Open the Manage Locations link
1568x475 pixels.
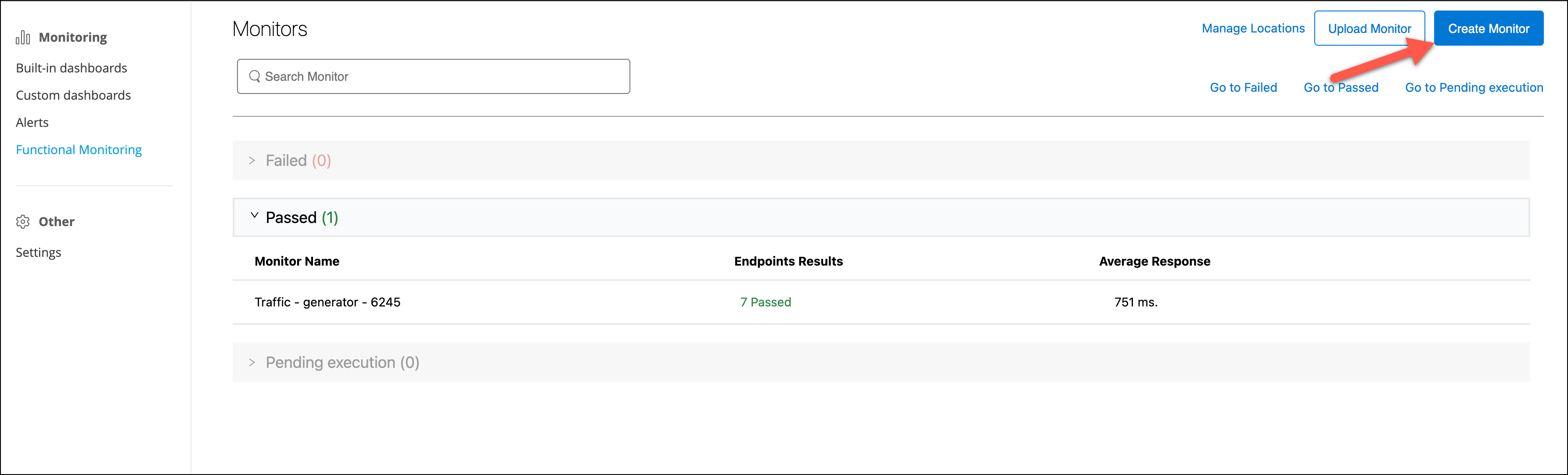coord(1253,29)
